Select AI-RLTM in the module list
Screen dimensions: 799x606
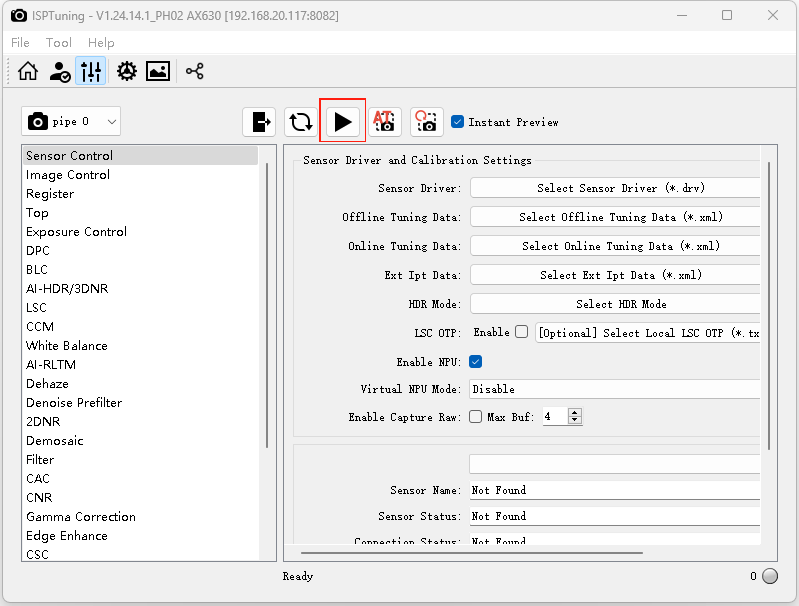pos(140,365)
